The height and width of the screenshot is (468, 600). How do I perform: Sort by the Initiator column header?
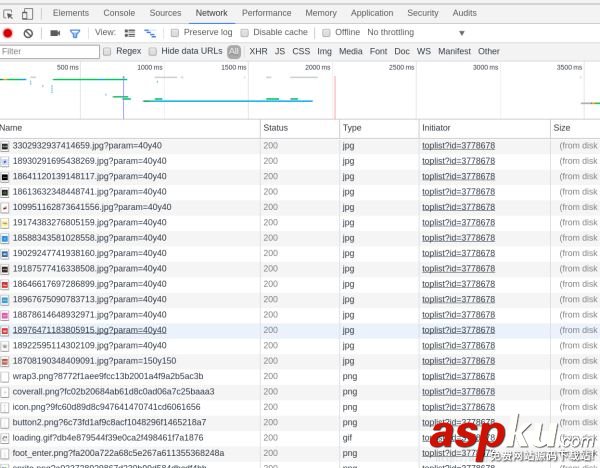(x=484, y=128)
